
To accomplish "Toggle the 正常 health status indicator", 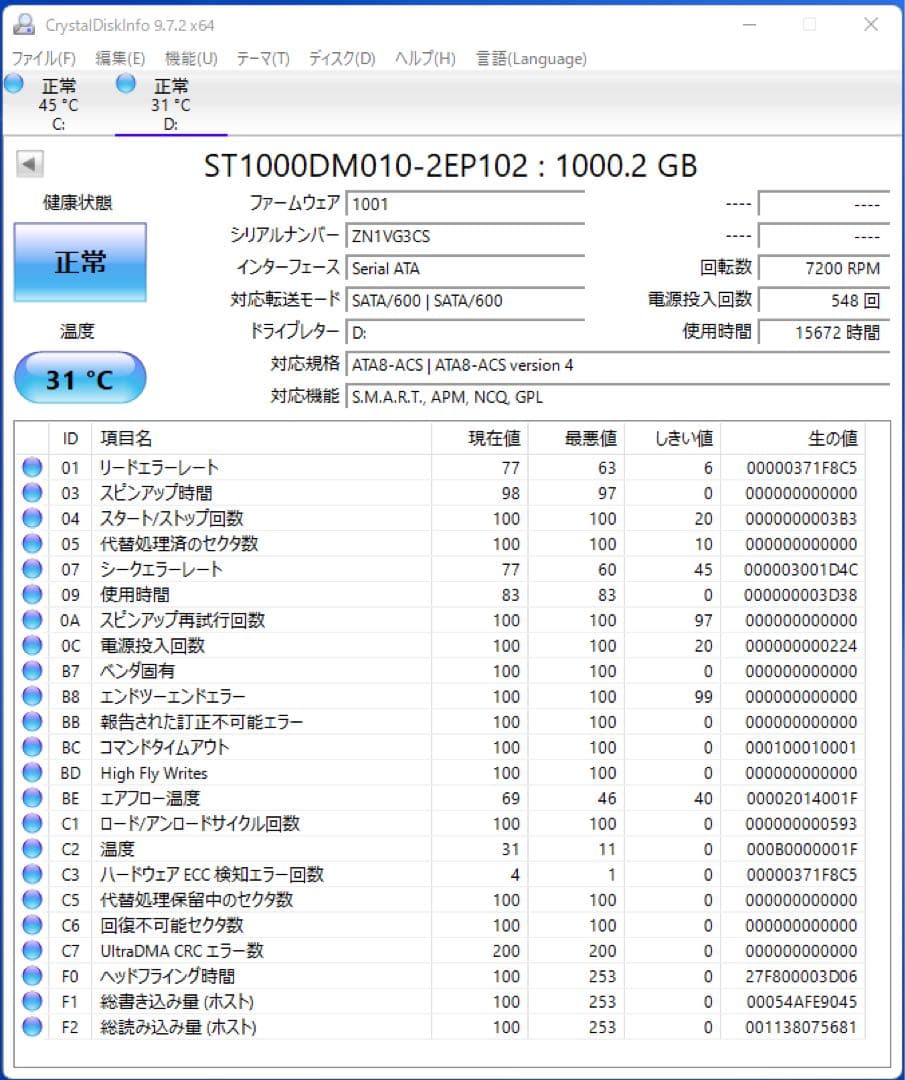I will point(79,260).
